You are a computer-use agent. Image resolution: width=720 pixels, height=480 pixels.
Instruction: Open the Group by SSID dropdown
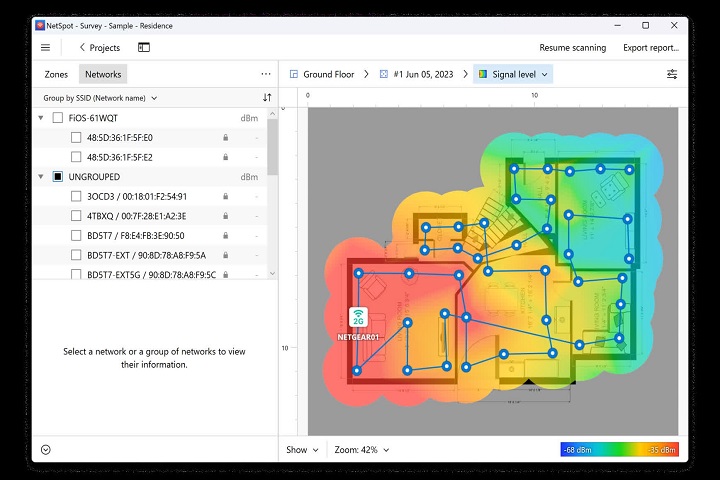coord(100,98)
